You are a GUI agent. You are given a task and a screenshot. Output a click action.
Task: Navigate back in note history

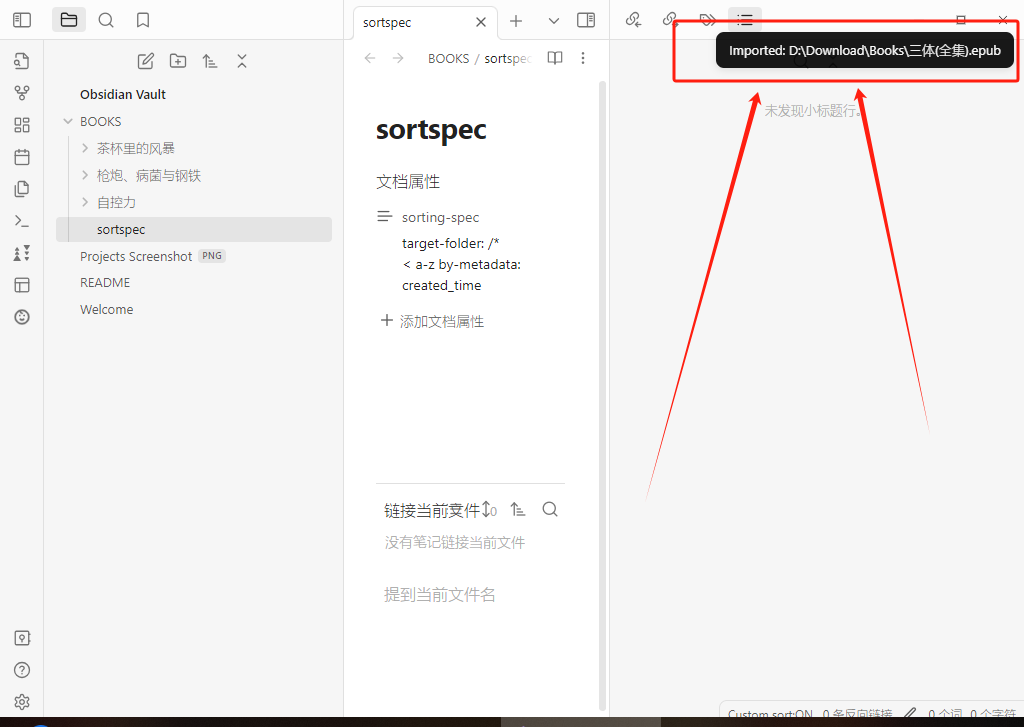coord(370,58)
